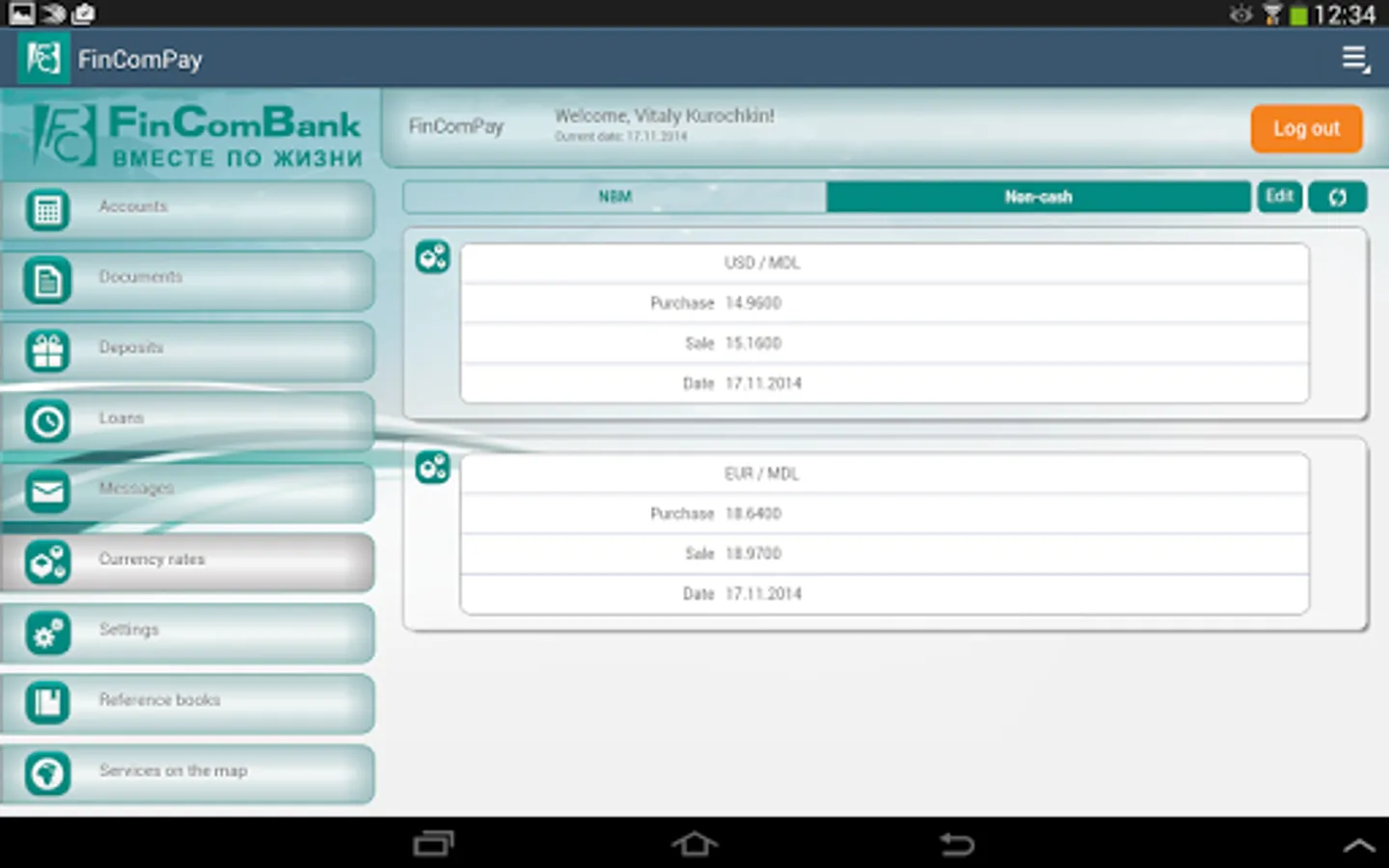1389x868 pixels.
Task: Open the Settings gears icon
Action: (x=47, y=633)
